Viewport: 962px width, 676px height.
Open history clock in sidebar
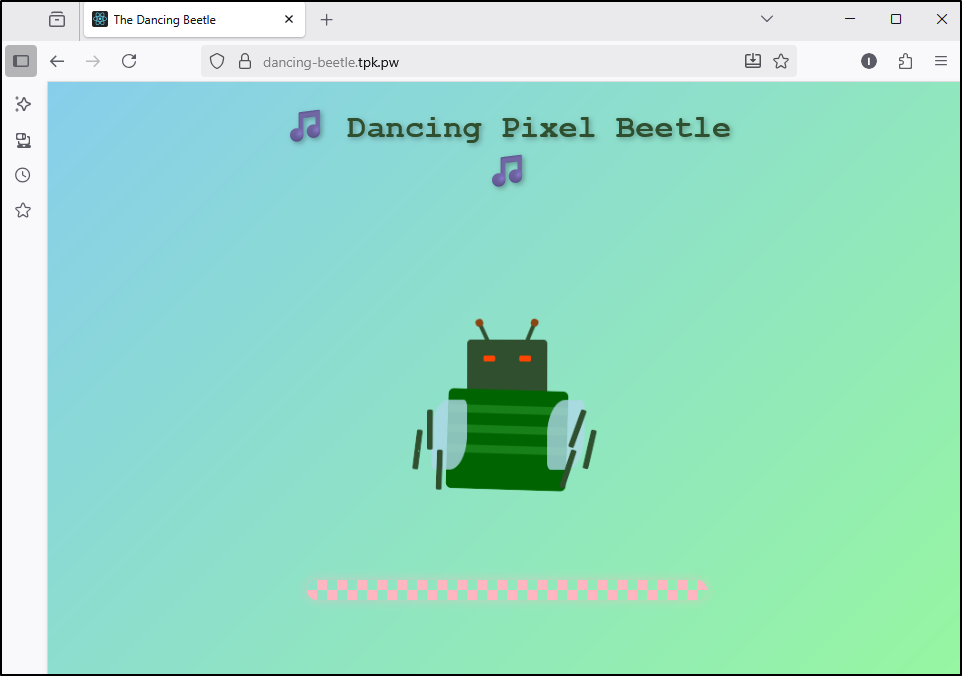(x=23, y=175)
